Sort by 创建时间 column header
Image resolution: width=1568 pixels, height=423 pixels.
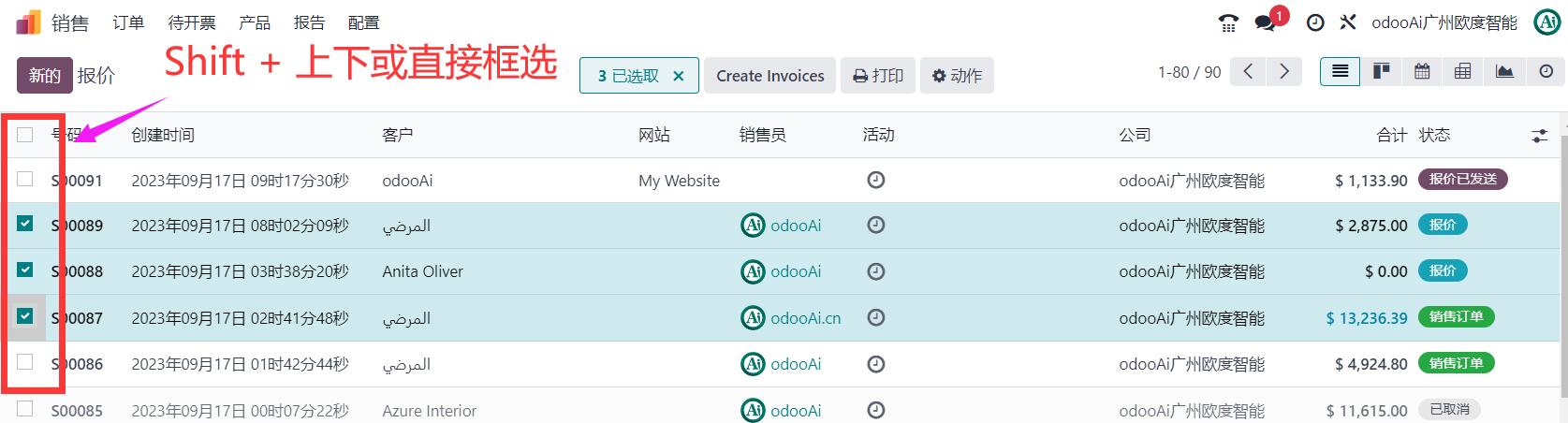point(163,135)
